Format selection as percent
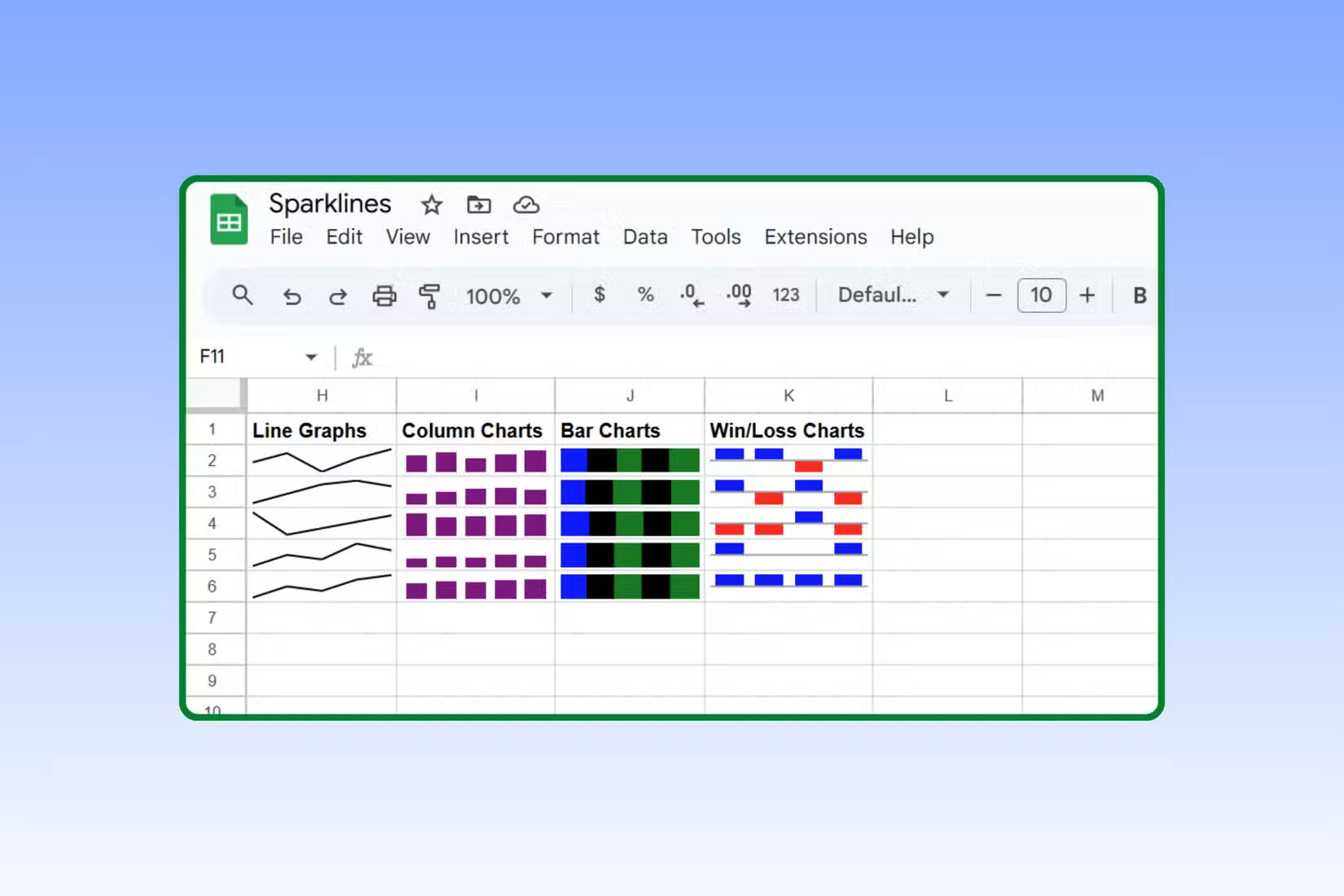The width and height of the screenshot is (1344, 896). coord(645,296)
